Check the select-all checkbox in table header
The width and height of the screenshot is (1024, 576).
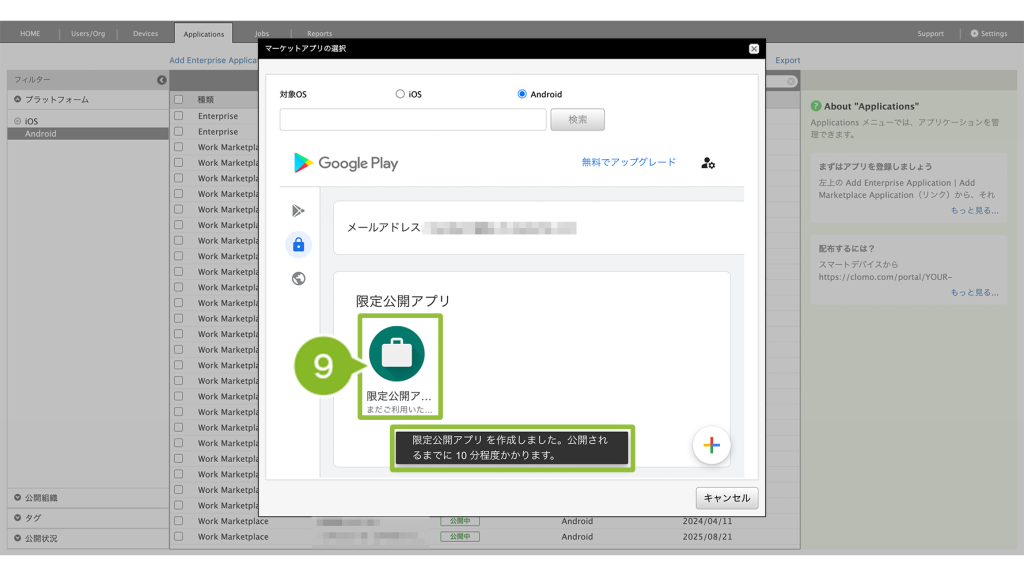tap(179, 100)
